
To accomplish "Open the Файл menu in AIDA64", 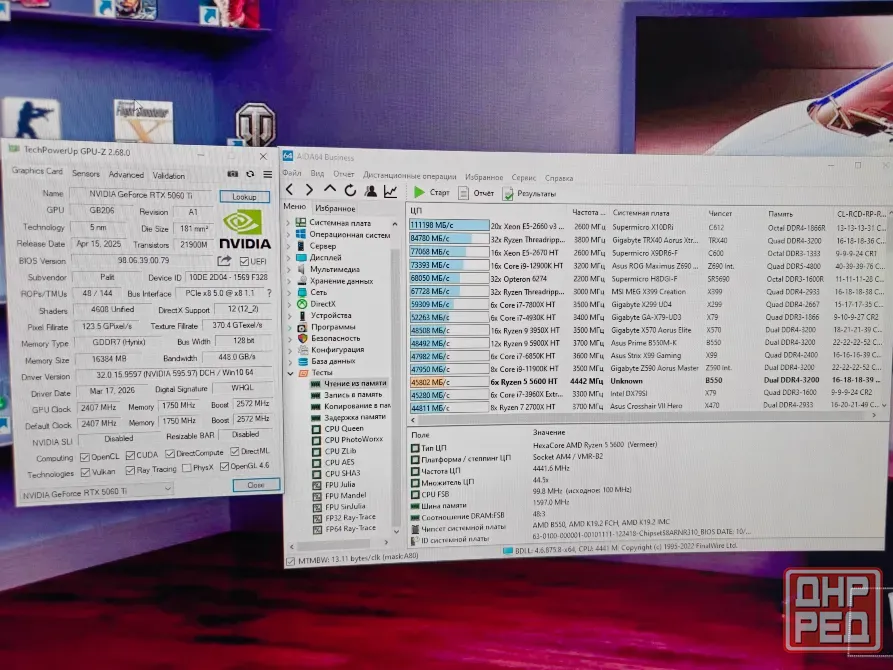I will 292,173.
